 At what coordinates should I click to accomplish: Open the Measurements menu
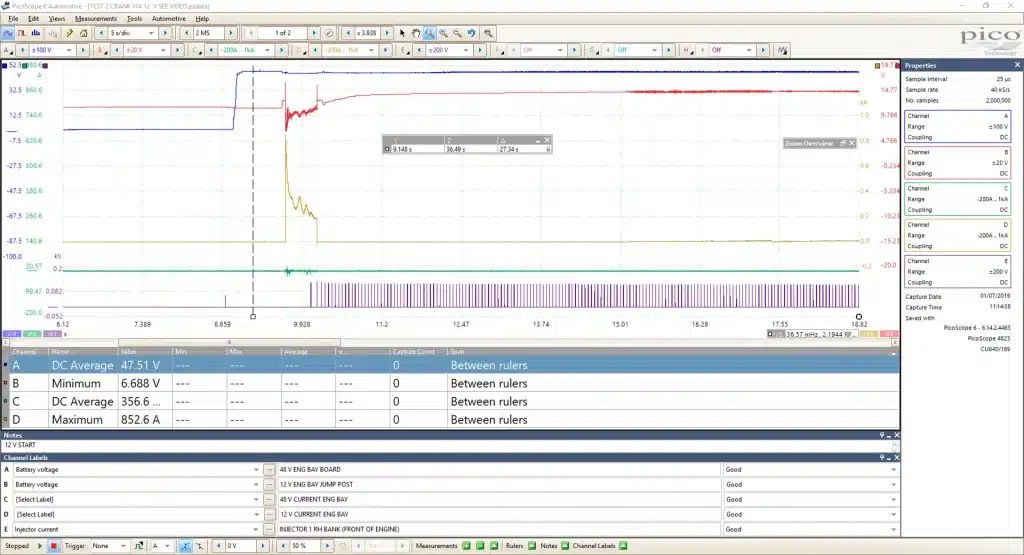point(96,19)
